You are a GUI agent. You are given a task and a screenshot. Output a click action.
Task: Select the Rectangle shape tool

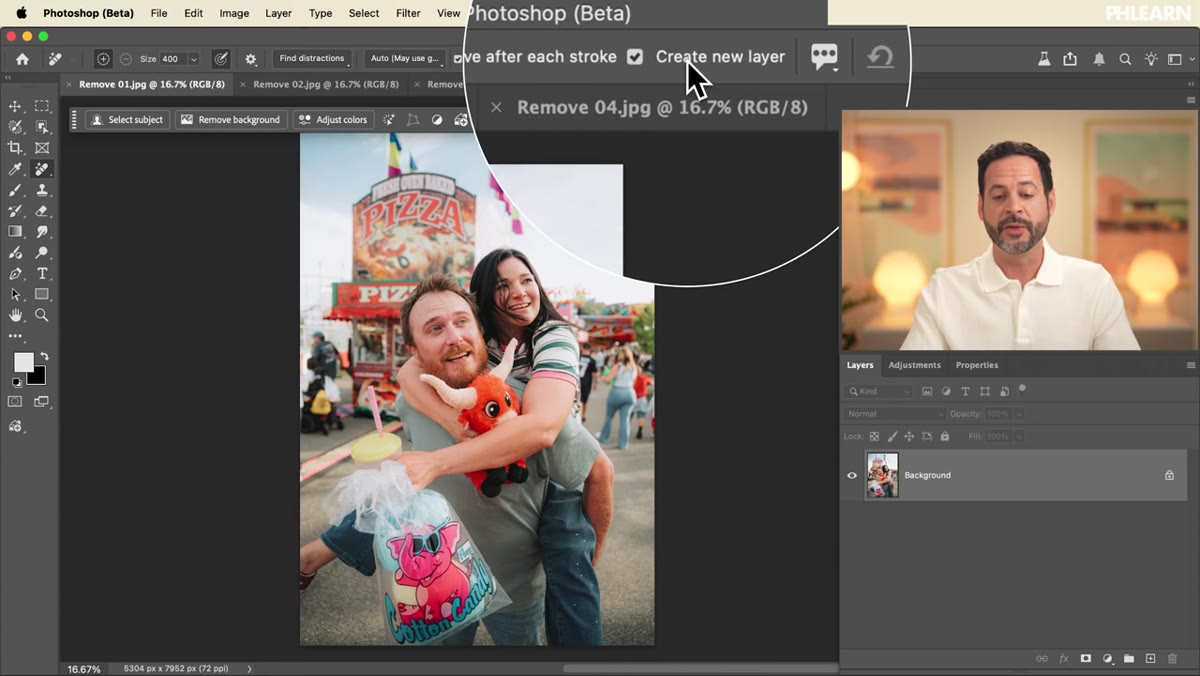(x=42, y=295)
